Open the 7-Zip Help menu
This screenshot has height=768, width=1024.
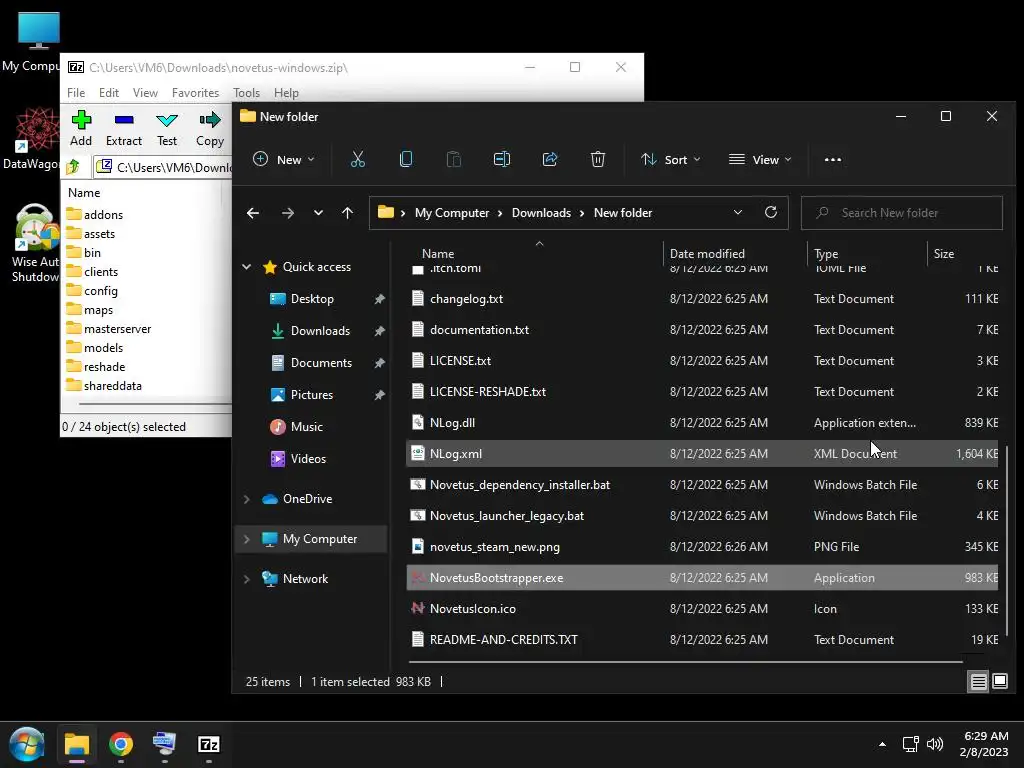pyautogui.click(x=286, y=93)
